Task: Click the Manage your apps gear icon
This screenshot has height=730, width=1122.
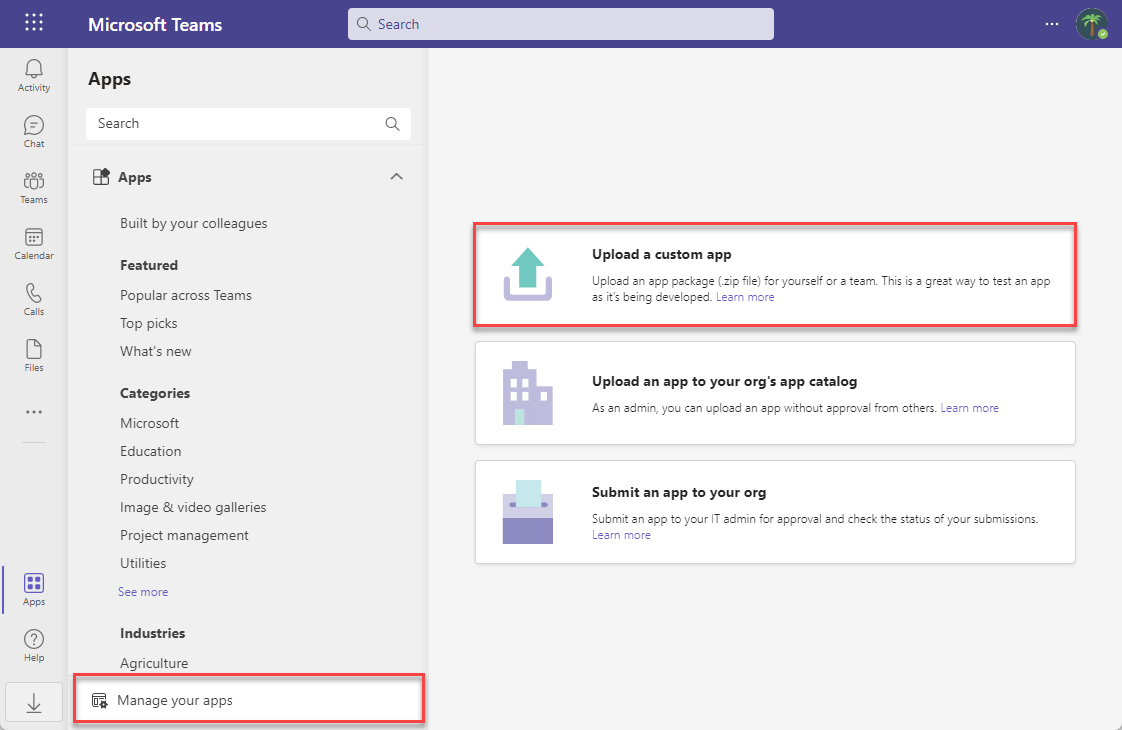Action: coord(99,701)
